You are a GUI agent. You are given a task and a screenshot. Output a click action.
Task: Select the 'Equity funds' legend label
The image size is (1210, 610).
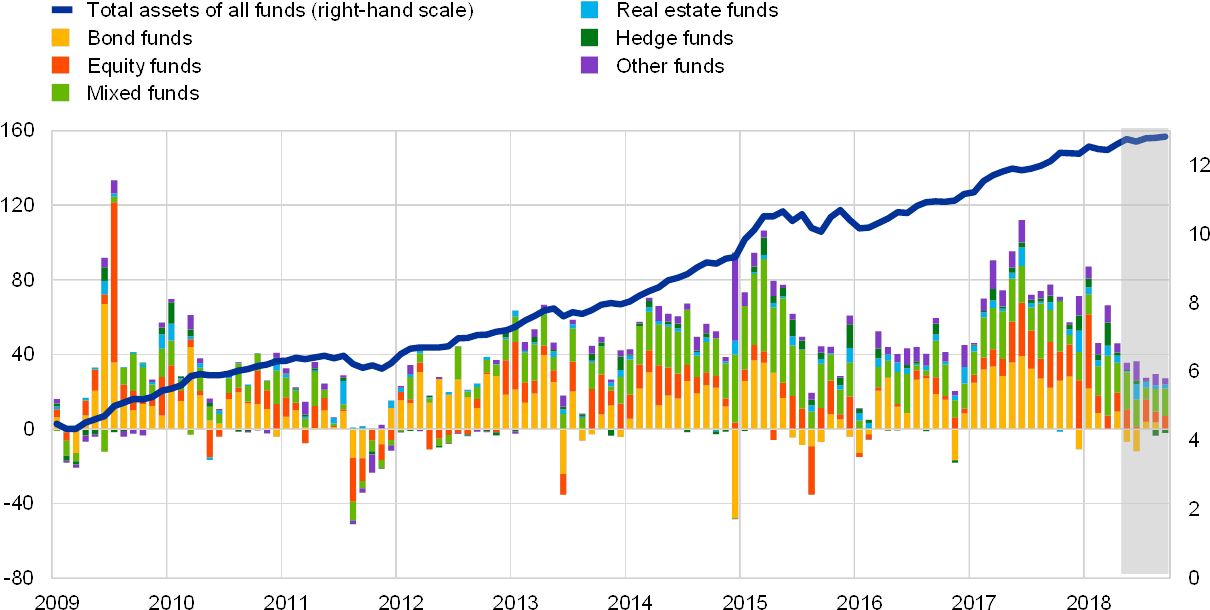[144, 67]
